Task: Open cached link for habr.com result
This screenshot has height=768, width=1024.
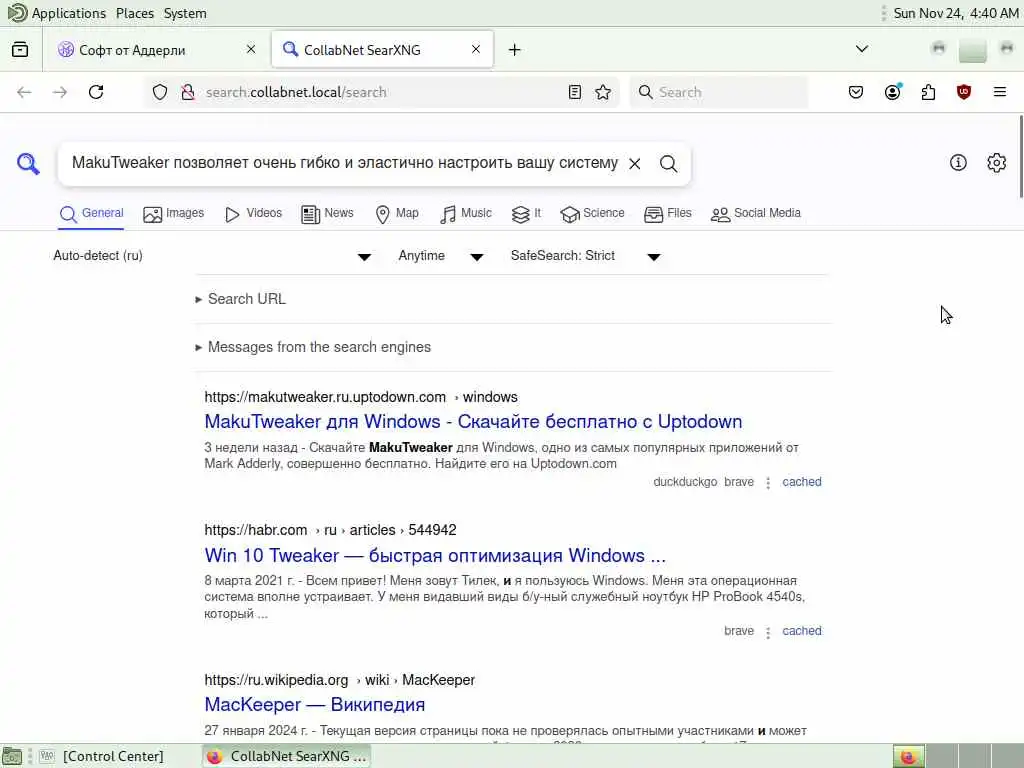Action: pos(801,631)
